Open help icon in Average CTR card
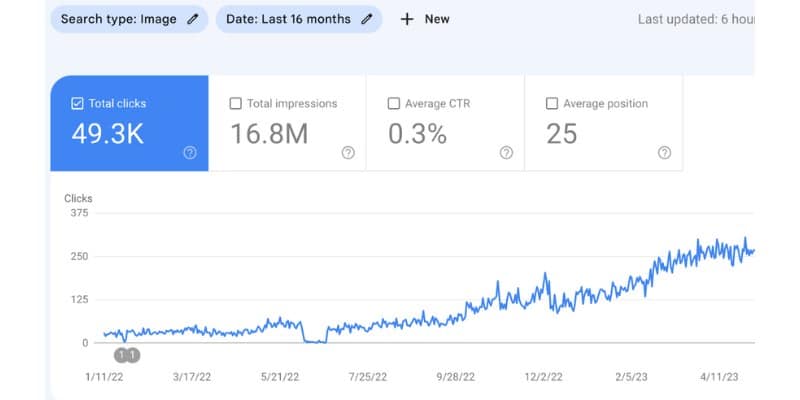 506,153
